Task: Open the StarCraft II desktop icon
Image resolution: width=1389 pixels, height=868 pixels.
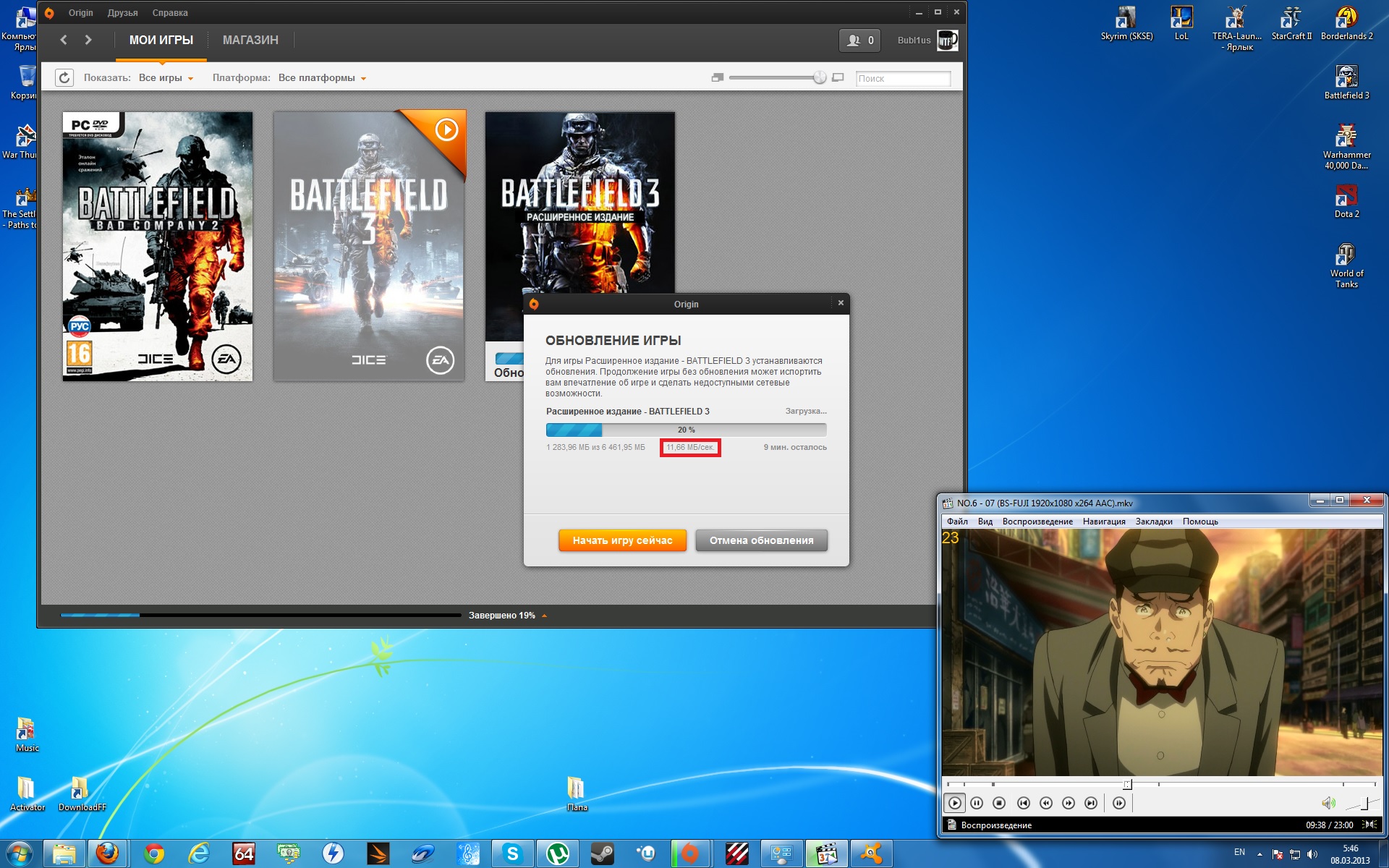Action: coord(1291,24)
